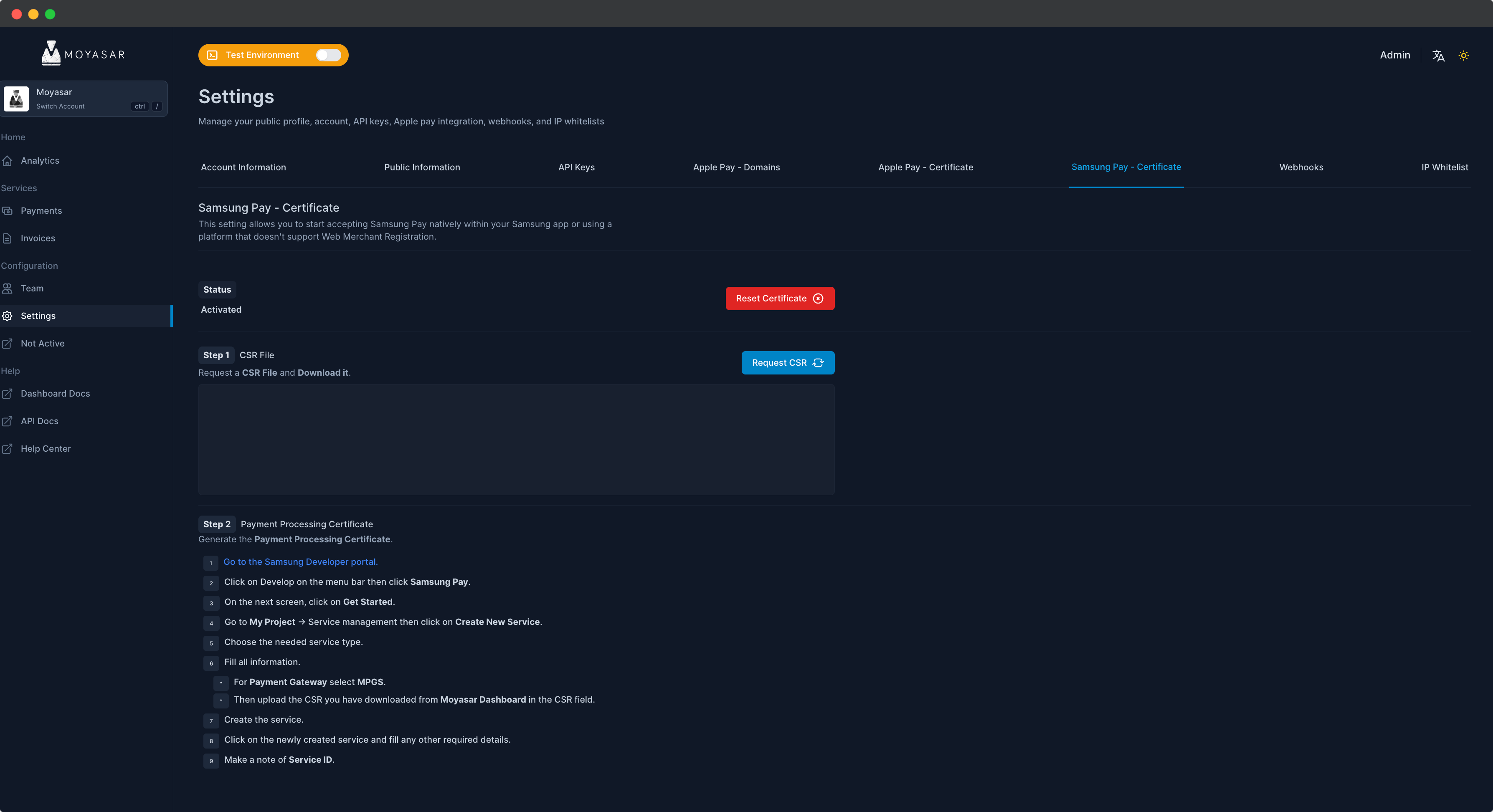The image size is (1493, 812).
Task: Open API Docs external link
Action: [39, 421]
